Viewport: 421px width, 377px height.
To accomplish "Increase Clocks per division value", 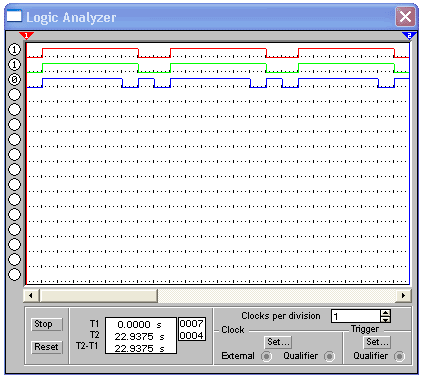I will (x=386, y=313).
